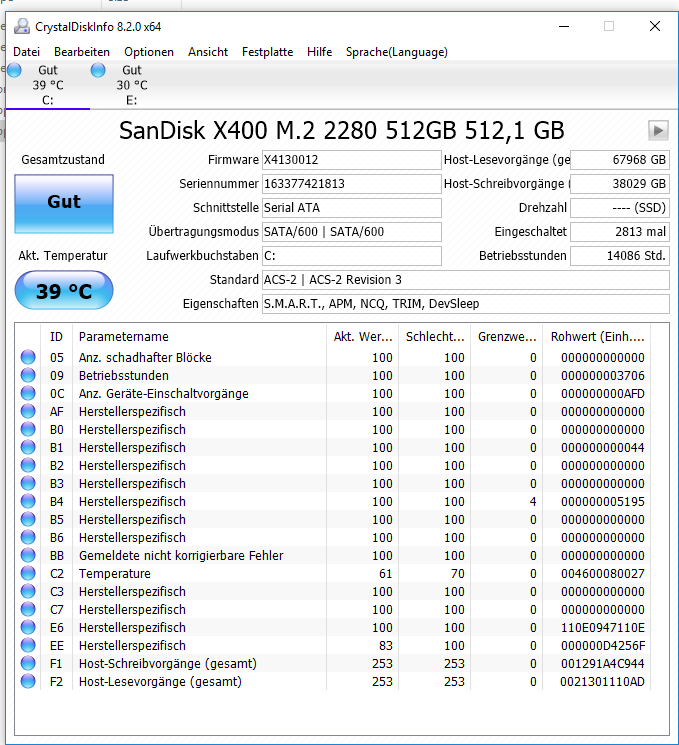Viewport: 679px width, 745px height.
Task: Click the Schlecht... column header
Action: 434,336
